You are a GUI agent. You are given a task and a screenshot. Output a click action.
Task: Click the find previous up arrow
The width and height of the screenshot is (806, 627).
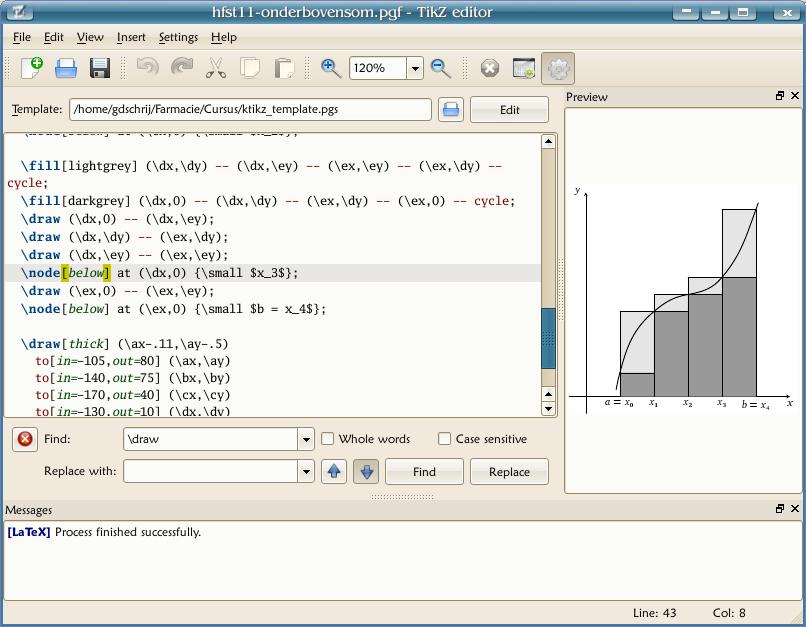[334, 471]
